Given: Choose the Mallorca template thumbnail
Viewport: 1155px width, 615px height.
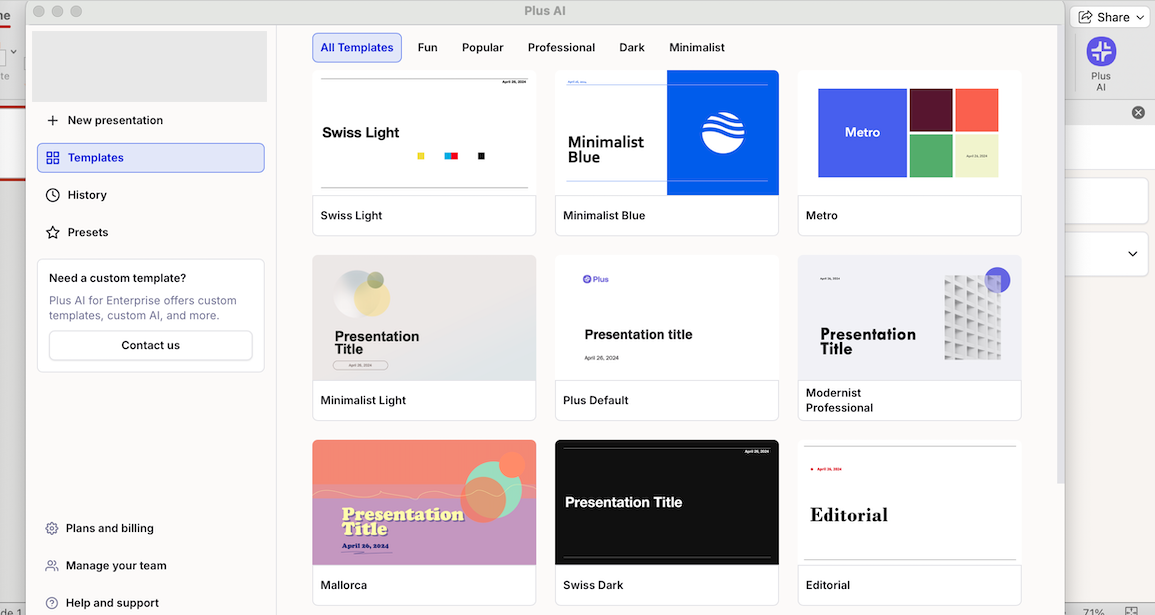Looking at the screenshot, I should (424, 502).
